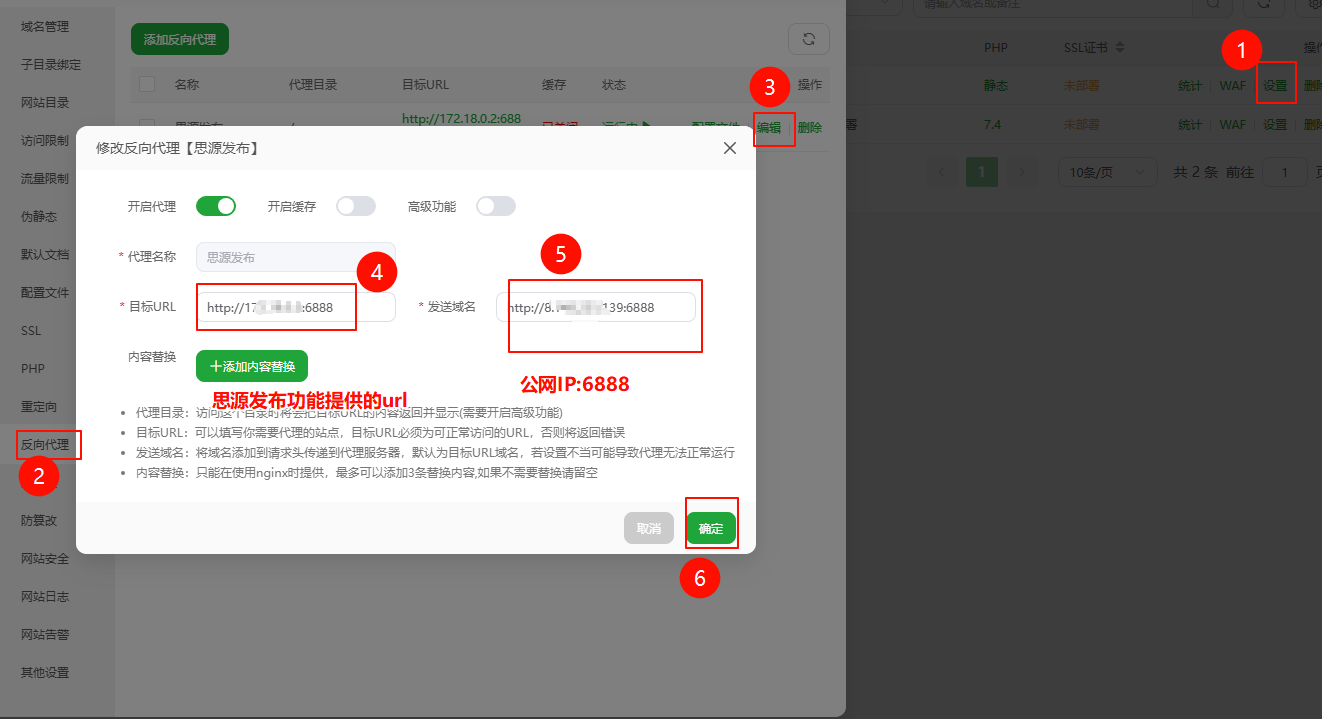This screenshot has width=1322, height=719.
Task: Click the 添加内容替换 button
Action: coord(252,366)
